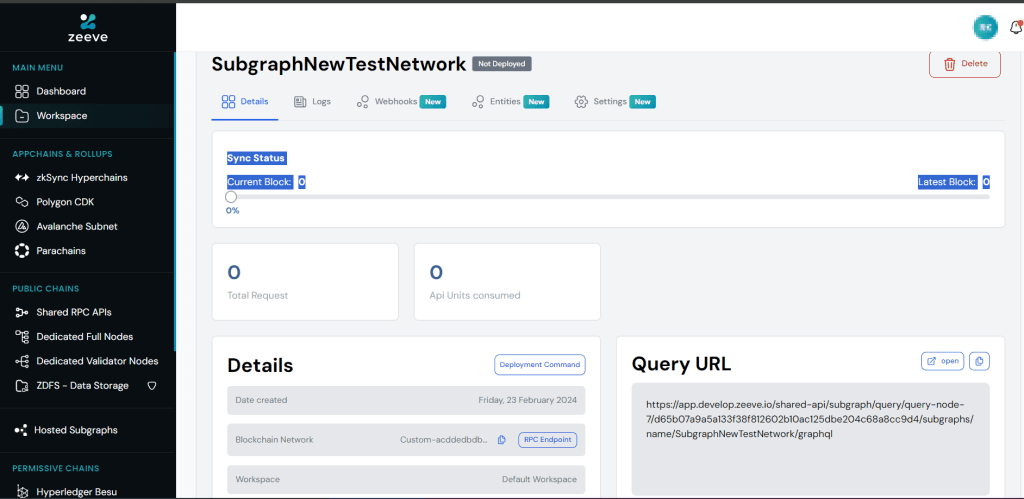
Task: Click the Workspace folder icon
Action: 22,116
